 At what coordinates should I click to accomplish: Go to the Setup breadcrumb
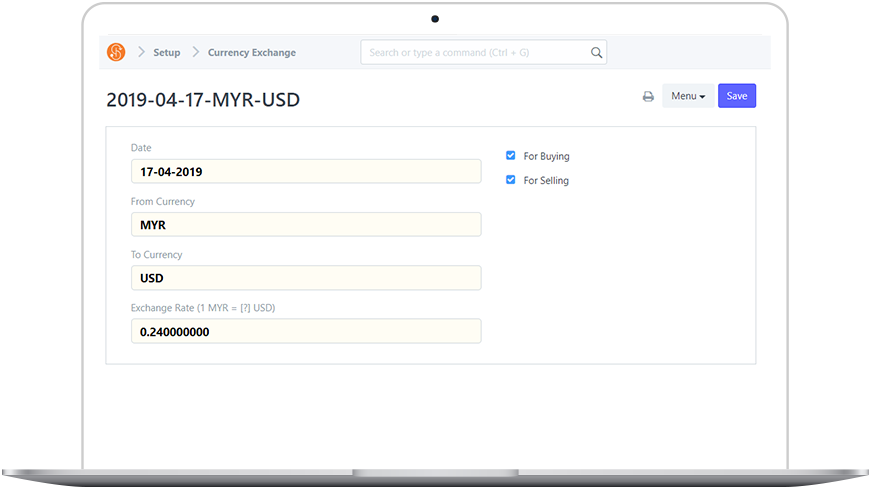point(167,52)
